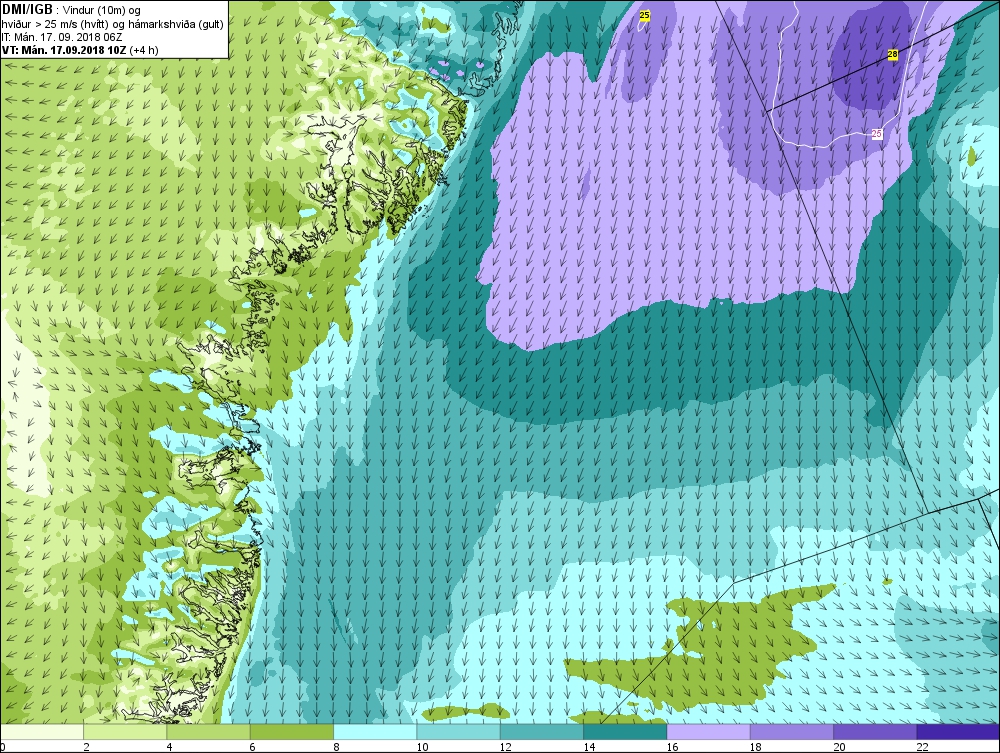Click the '20' tick on the color scale
Viewport: 1000px width, 753px height.
coord(839,747)
